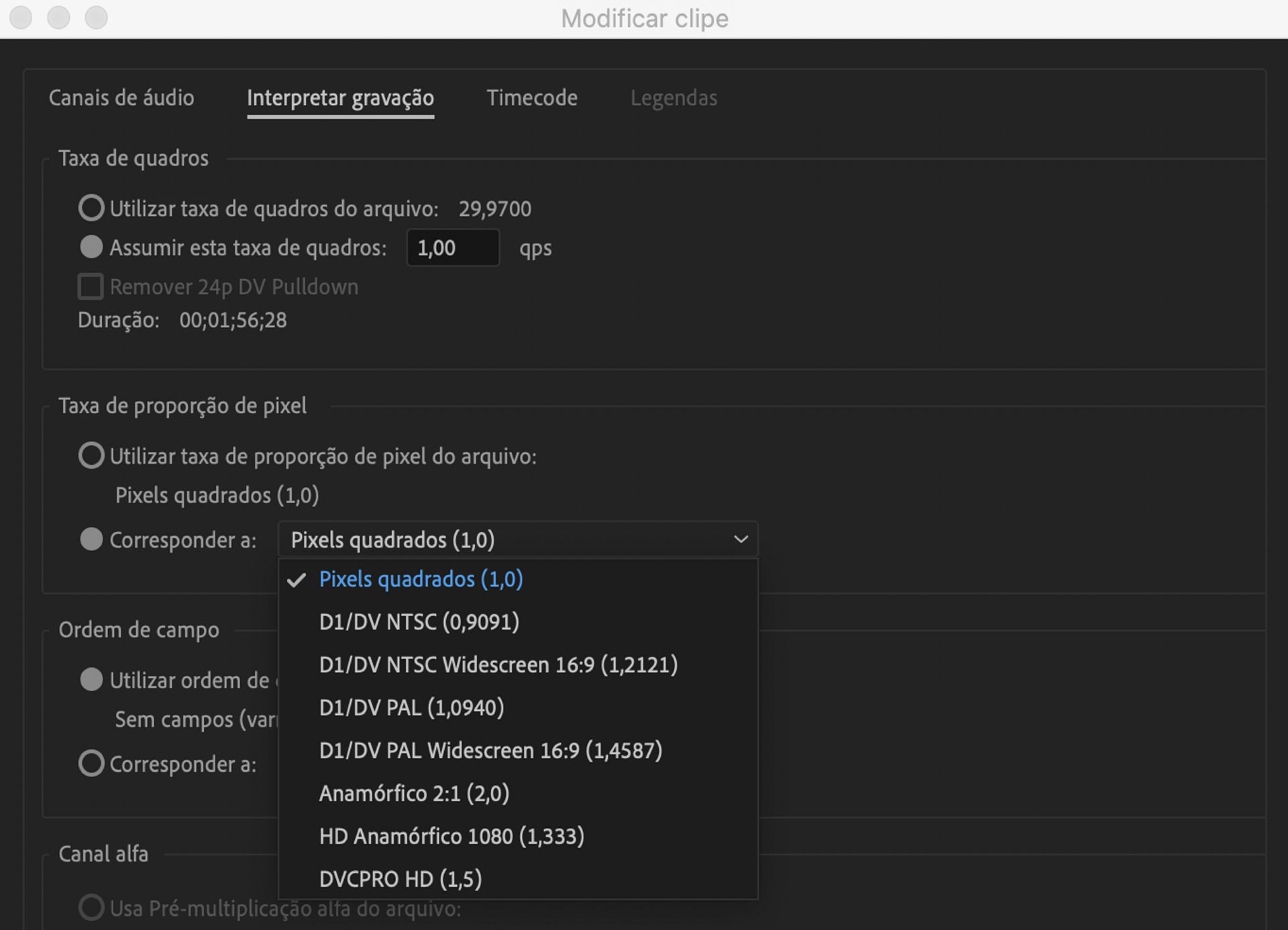
Task: Select field order 'Corresponder a' radio button
Action: (91, 763)
